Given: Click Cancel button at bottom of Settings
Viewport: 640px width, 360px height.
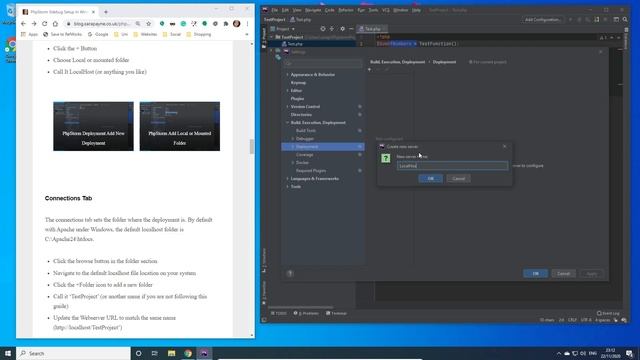Looking at the screenshot, I should click(x=563, y=273).
